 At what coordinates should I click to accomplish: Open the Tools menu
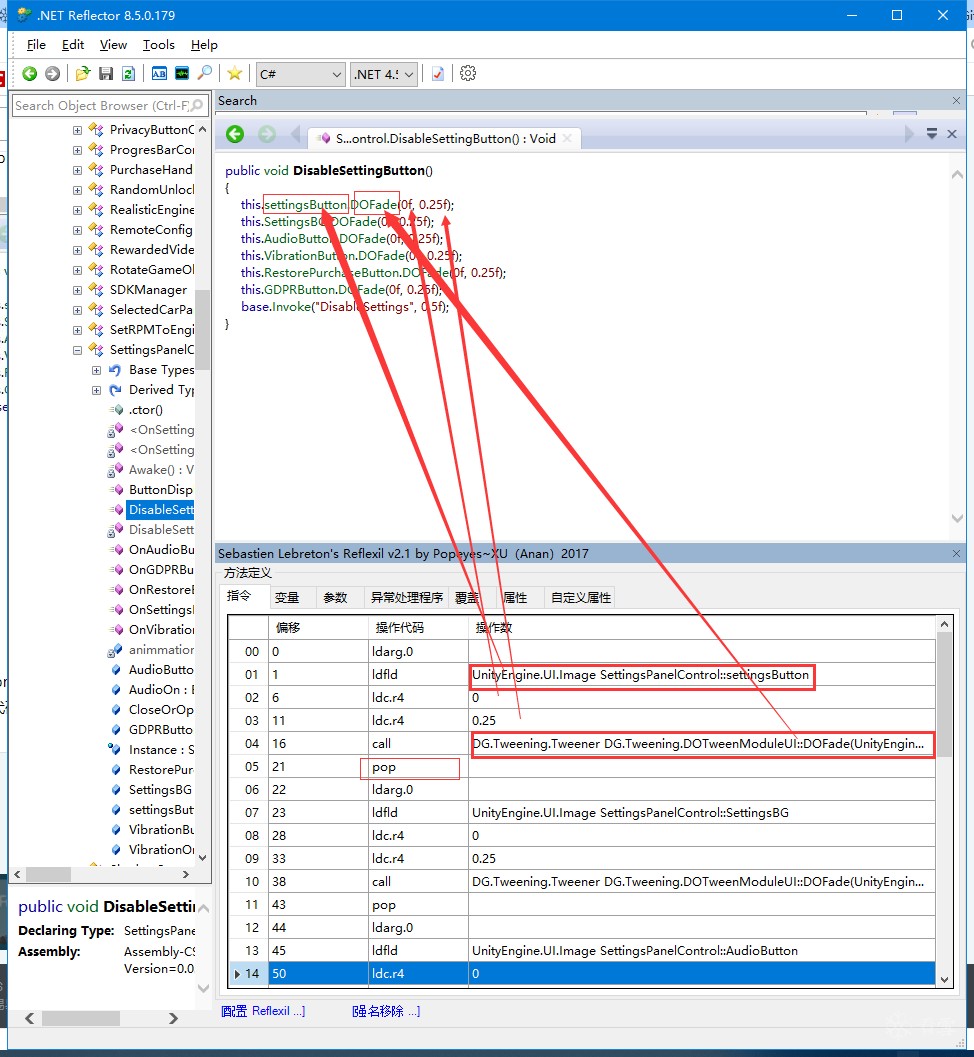click(158, 44)
